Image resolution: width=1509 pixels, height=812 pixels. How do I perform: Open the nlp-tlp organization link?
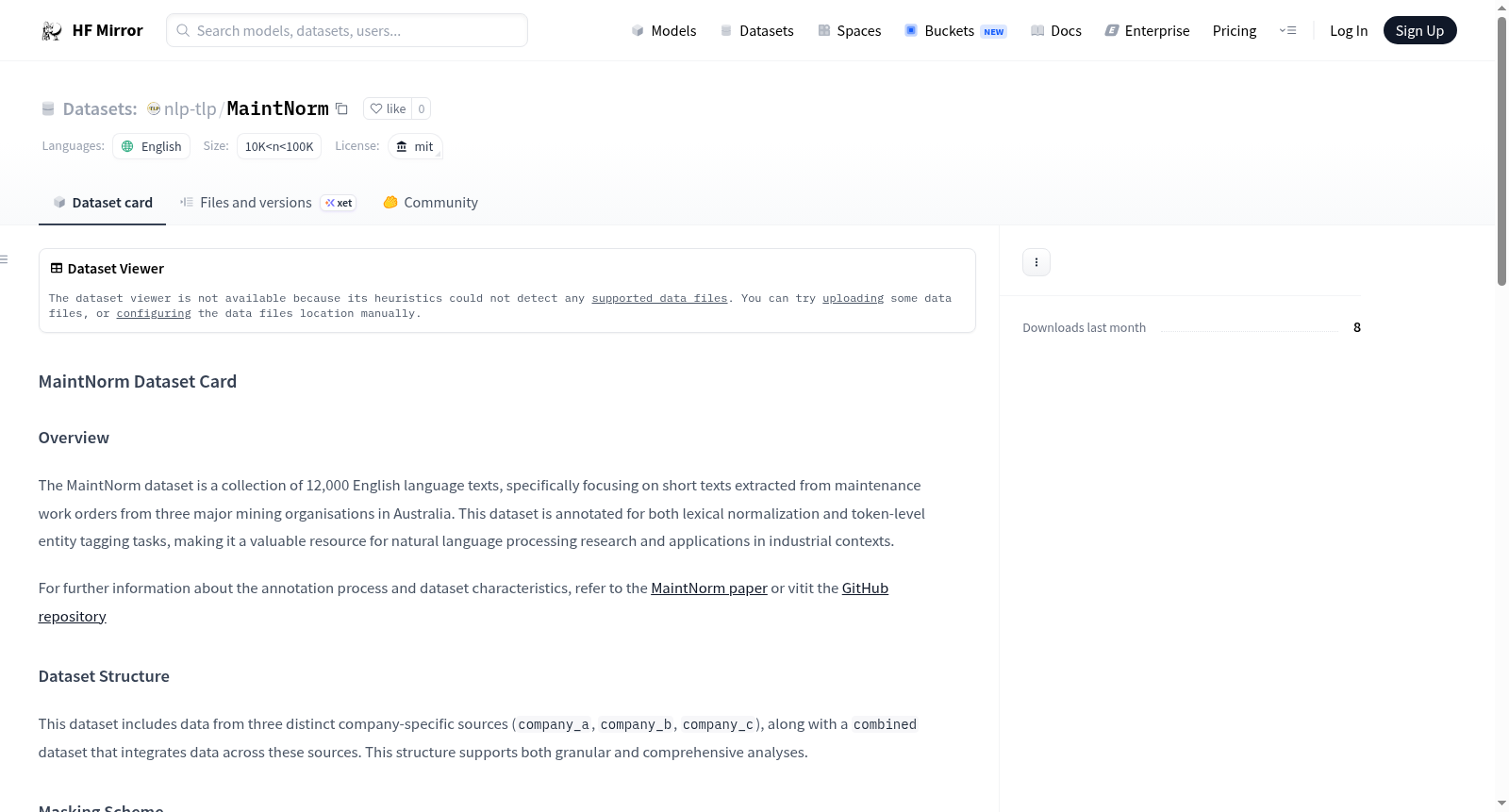pos(191,108)
